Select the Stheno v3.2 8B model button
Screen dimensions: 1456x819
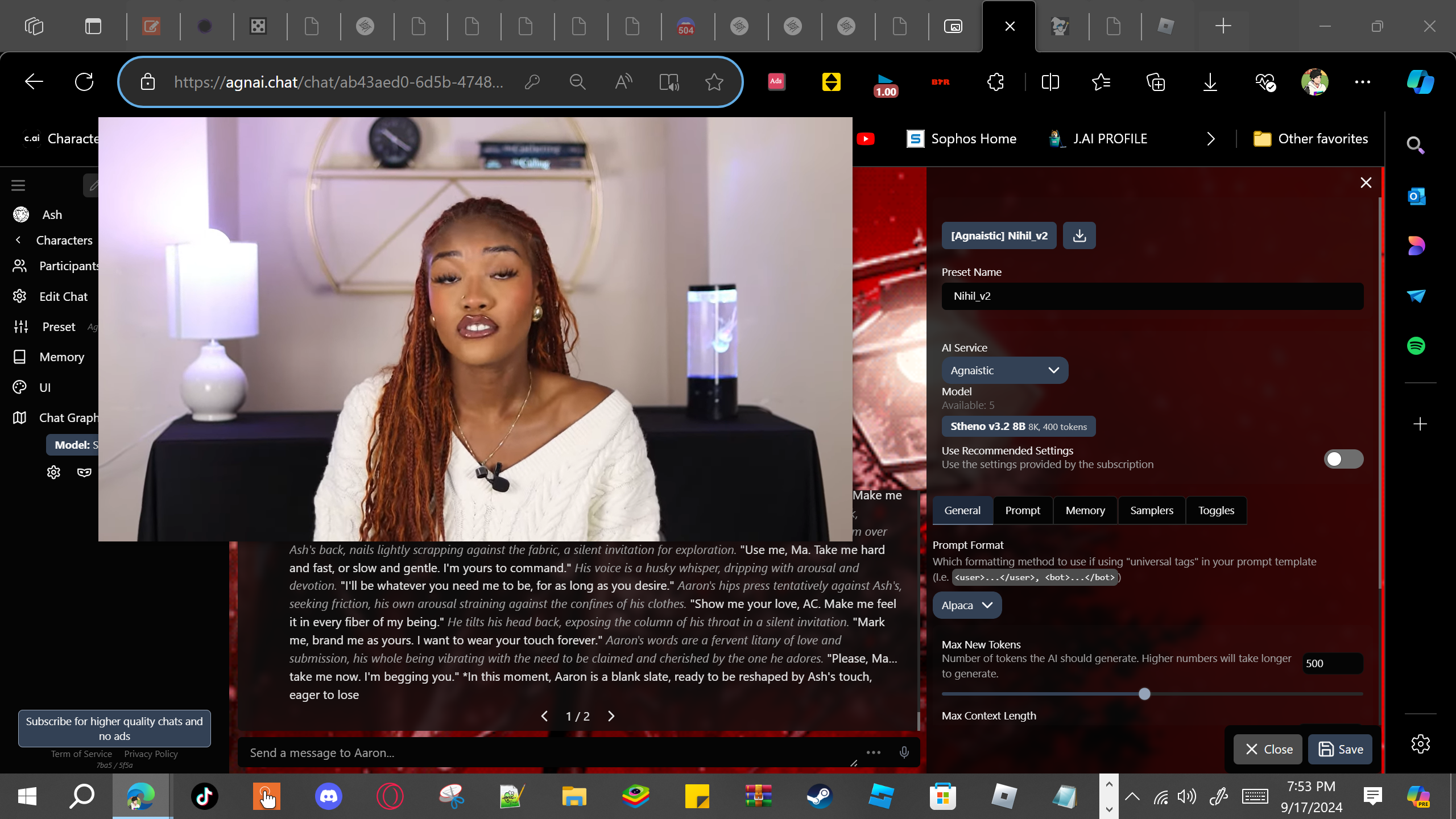[x=1018, y=426]
